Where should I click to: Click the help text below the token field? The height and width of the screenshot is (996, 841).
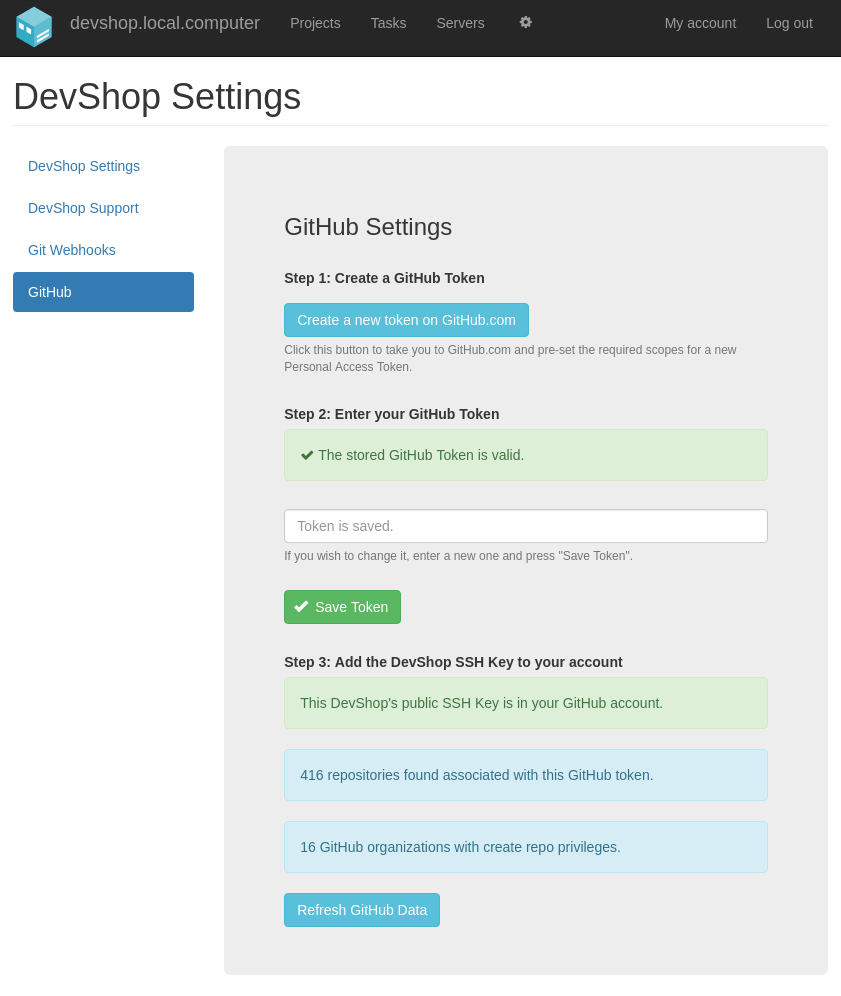[459, 556]
